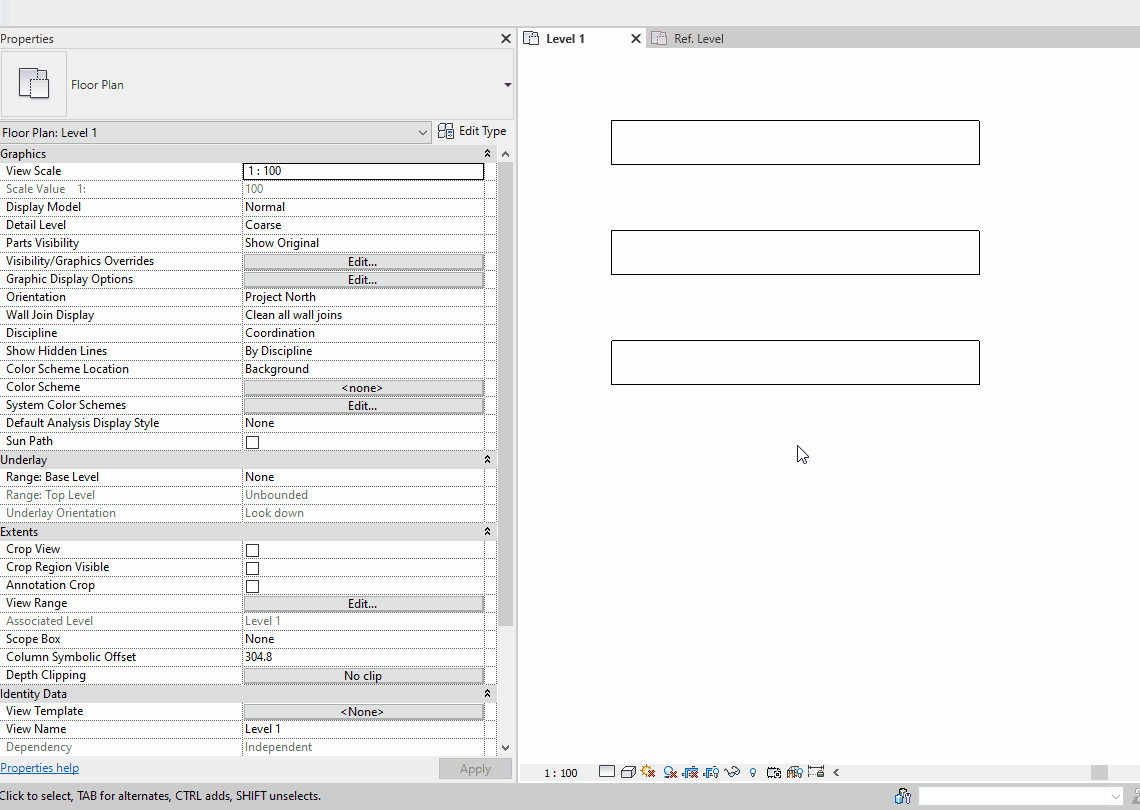The image size is (1140, 810).
Task: Open visual style icon on view control bar
Action: 628,772
